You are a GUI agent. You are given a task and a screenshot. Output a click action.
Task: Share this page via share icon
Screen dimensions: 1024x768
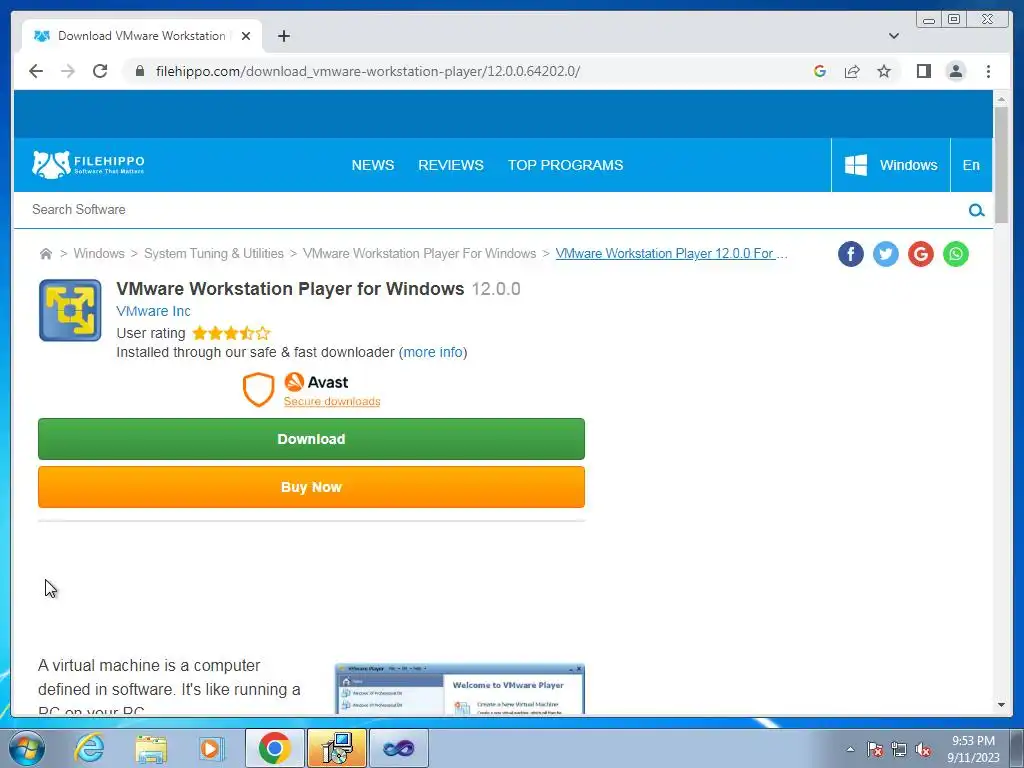point(852,71)
